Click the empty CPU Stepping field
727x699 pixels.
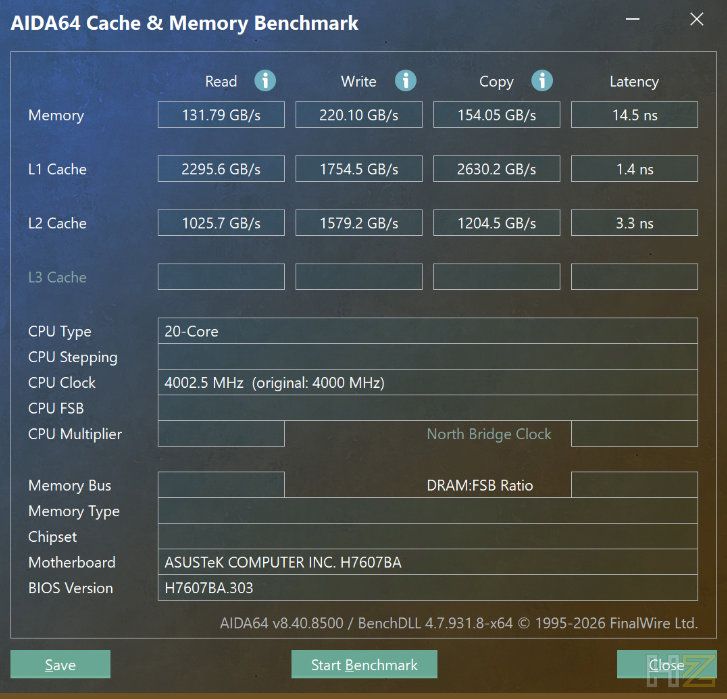(x=427, y=356)
